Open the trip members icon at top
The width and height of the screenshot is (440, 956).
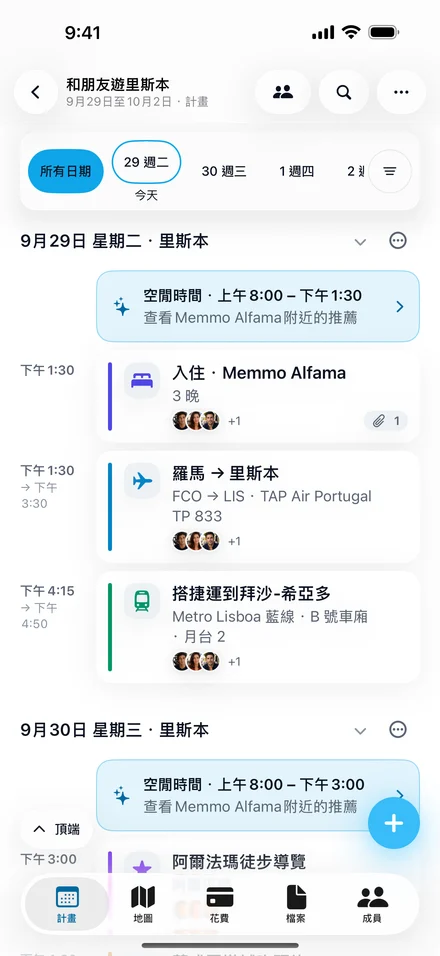283,92
